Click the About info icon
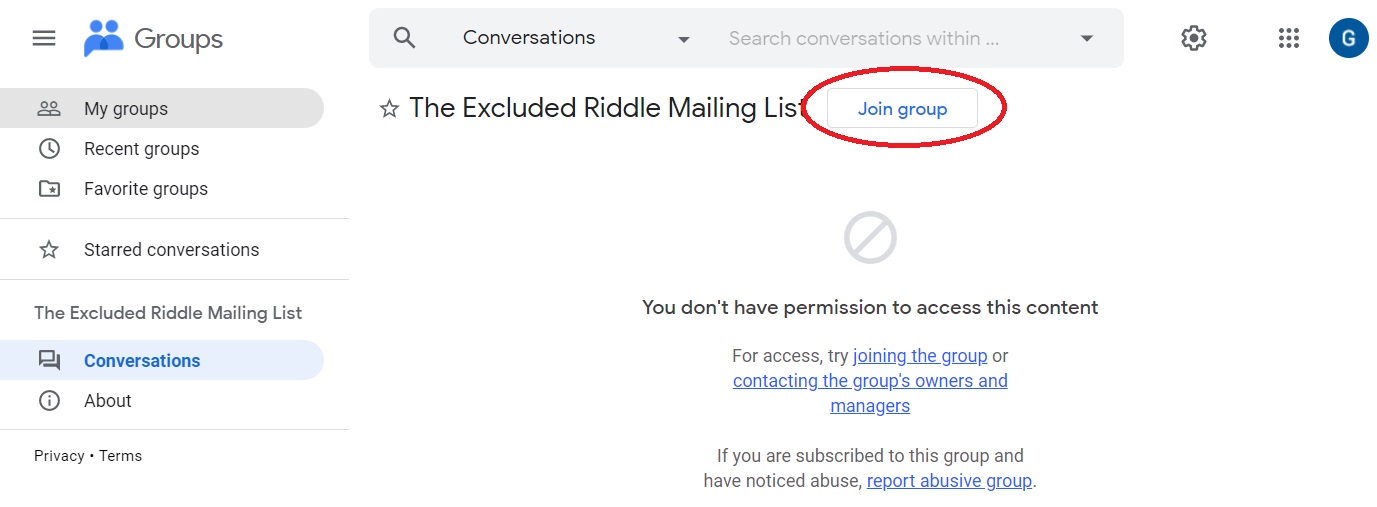This screenshot has width=1377, height=507. [x=49, y=401]
